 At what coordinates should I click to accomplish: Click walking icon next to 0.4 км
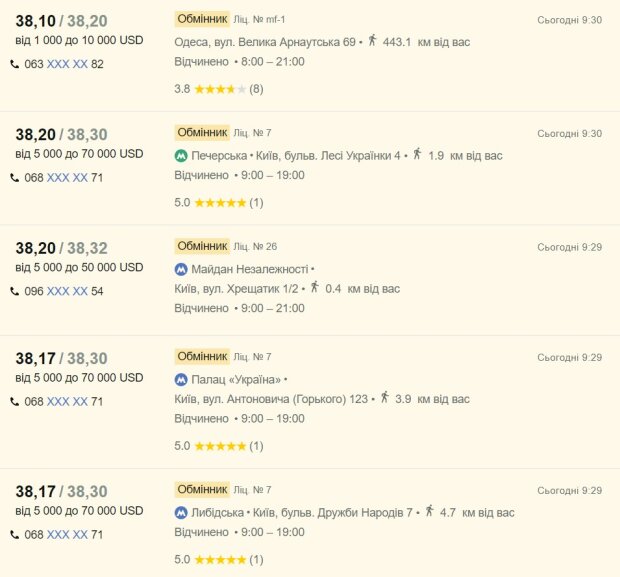click(315, 287)
